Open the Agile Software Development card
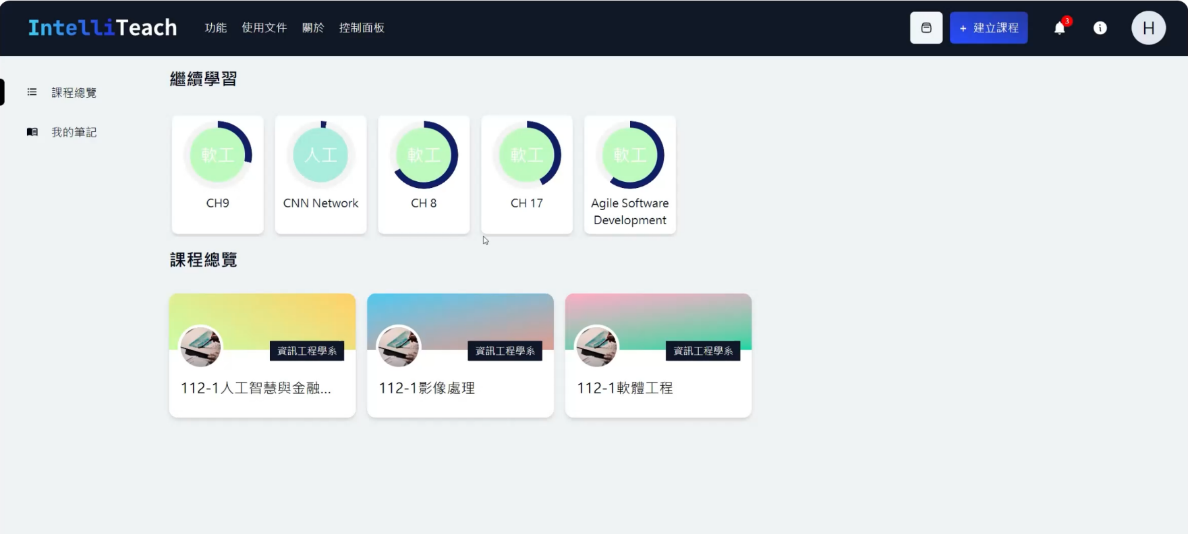1188x534 pixels. pyautogui.click(x=630, y=175)
